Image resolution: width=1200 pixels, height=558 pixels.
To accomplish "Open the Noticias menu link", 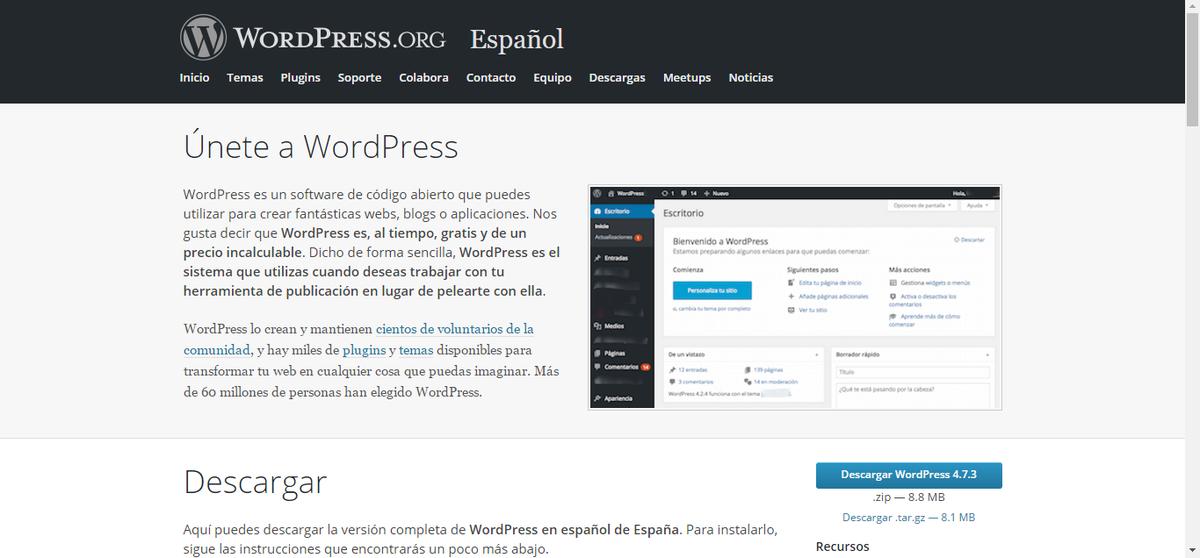I will coord(750,78).
